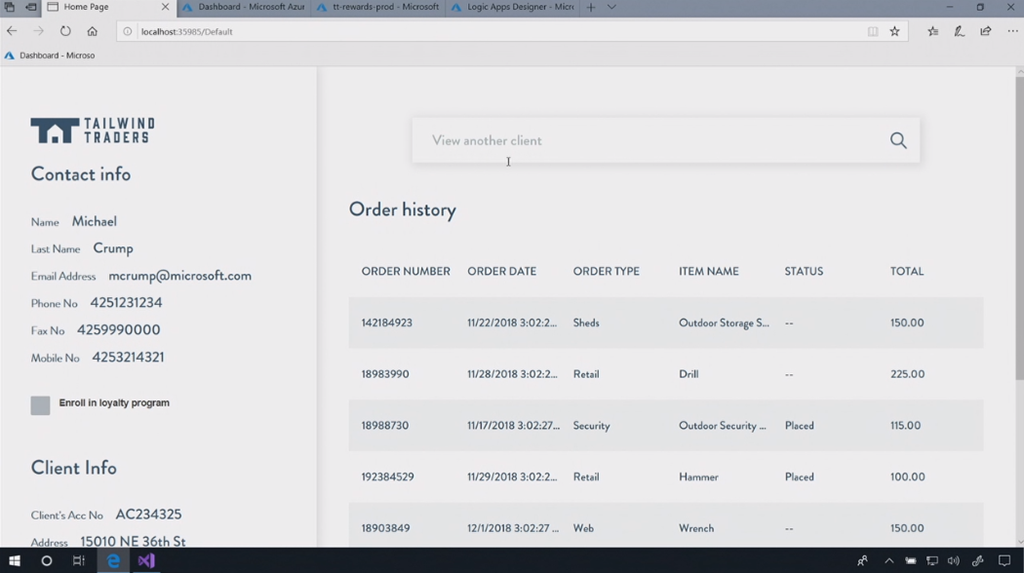Select order number 18988730
Screen dimensions: 1024x573
[385, 425]
